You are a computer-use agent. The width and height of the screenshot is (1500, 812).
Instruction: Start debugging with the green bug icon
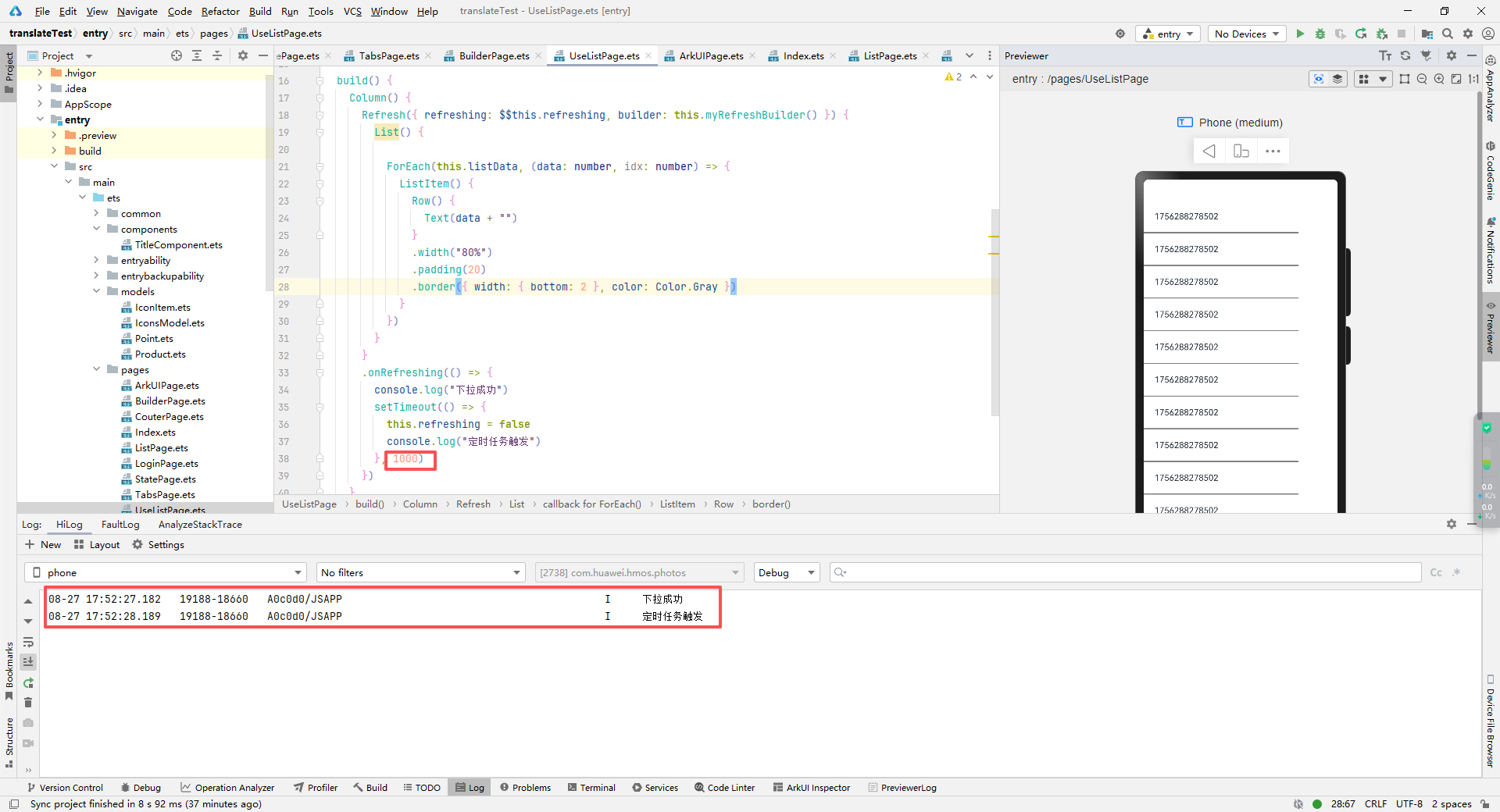(1320, 34)
